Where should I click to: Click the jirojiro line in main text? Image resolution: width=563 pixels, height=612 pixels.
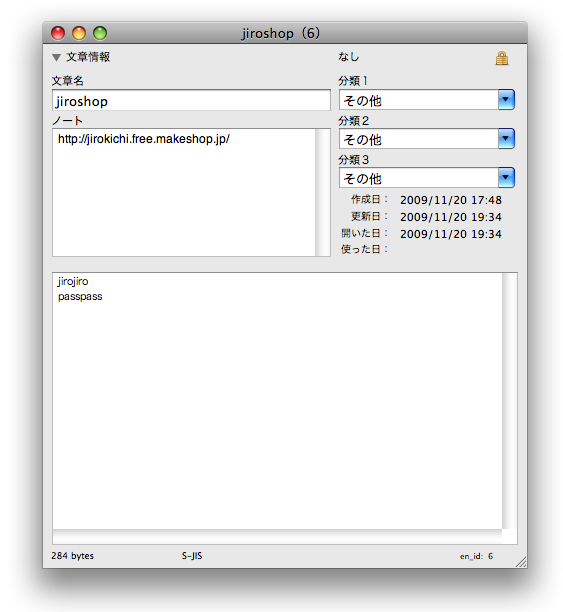pos(73,281)
